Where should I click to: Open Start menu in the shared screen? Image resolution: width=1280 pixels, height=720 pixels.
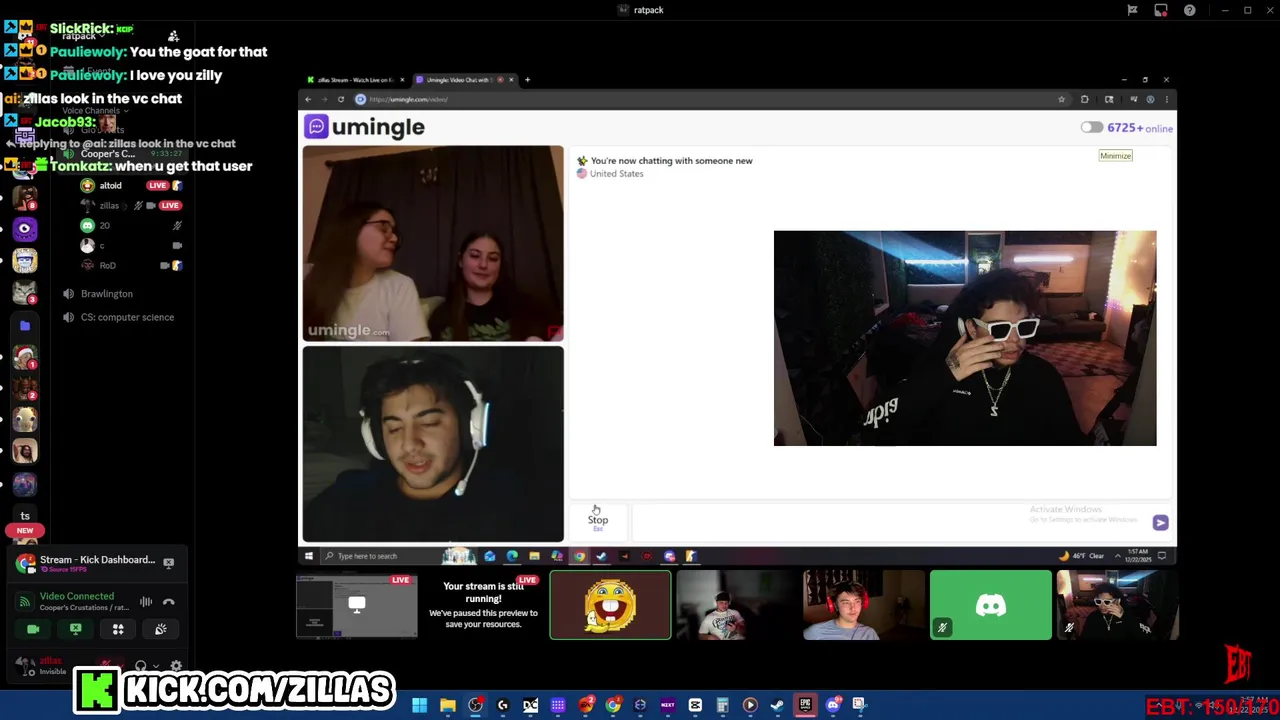(x=309, y=556)
